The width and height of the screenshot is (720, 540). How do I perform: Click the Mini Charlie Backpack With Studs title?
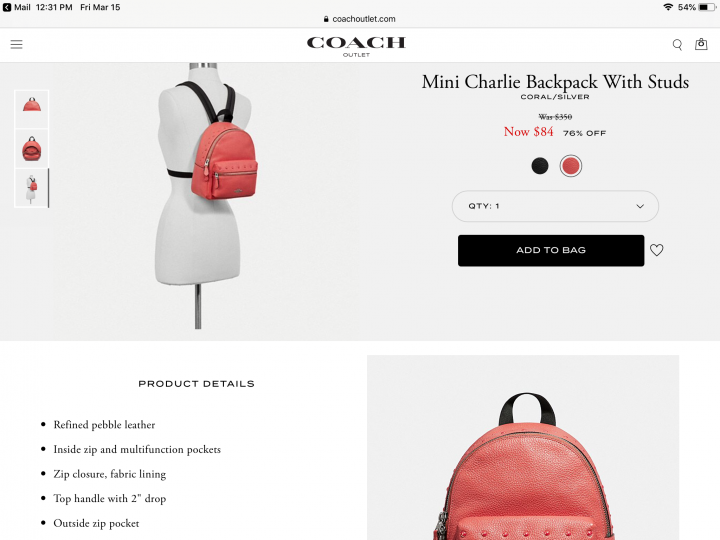pyautogui.click(x=555, y=82)
